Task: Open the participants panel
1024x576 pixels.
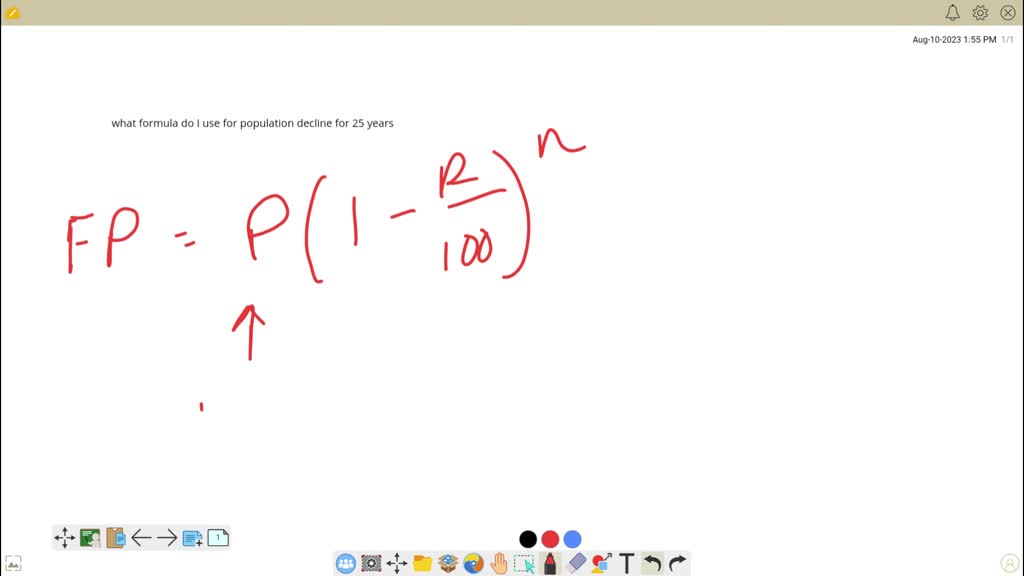Action: [x=344, y=563]
